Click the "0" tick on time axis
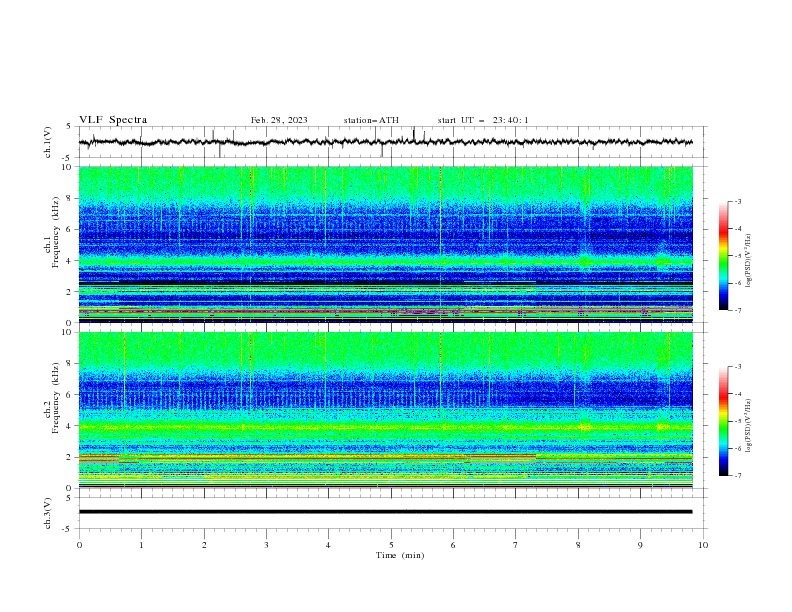This screenshot has width=792, height=612. coord(79,545)
